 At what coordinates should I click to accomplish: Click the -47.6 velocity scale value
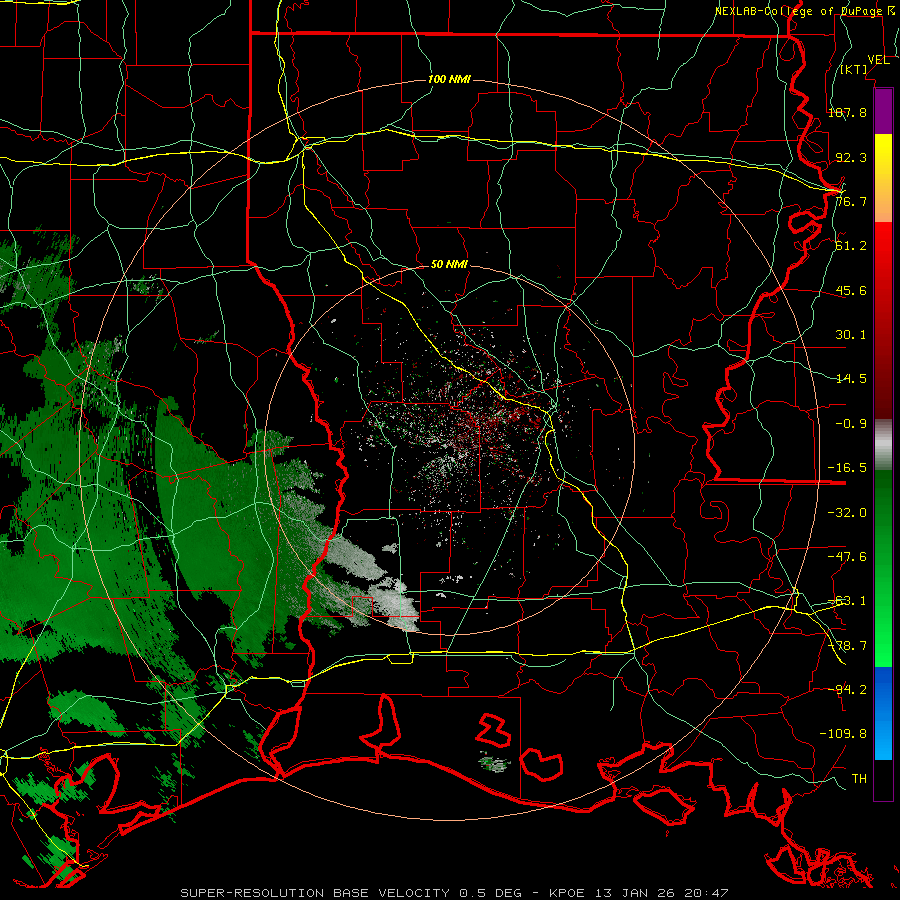[847, 557]
